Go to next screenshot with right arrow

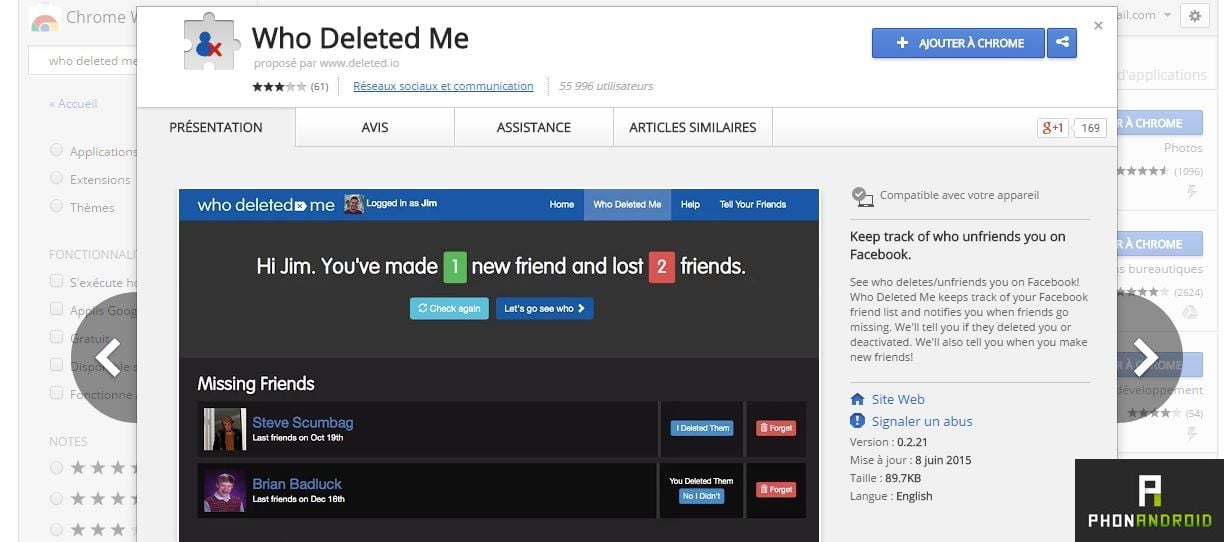(1144, 357)
